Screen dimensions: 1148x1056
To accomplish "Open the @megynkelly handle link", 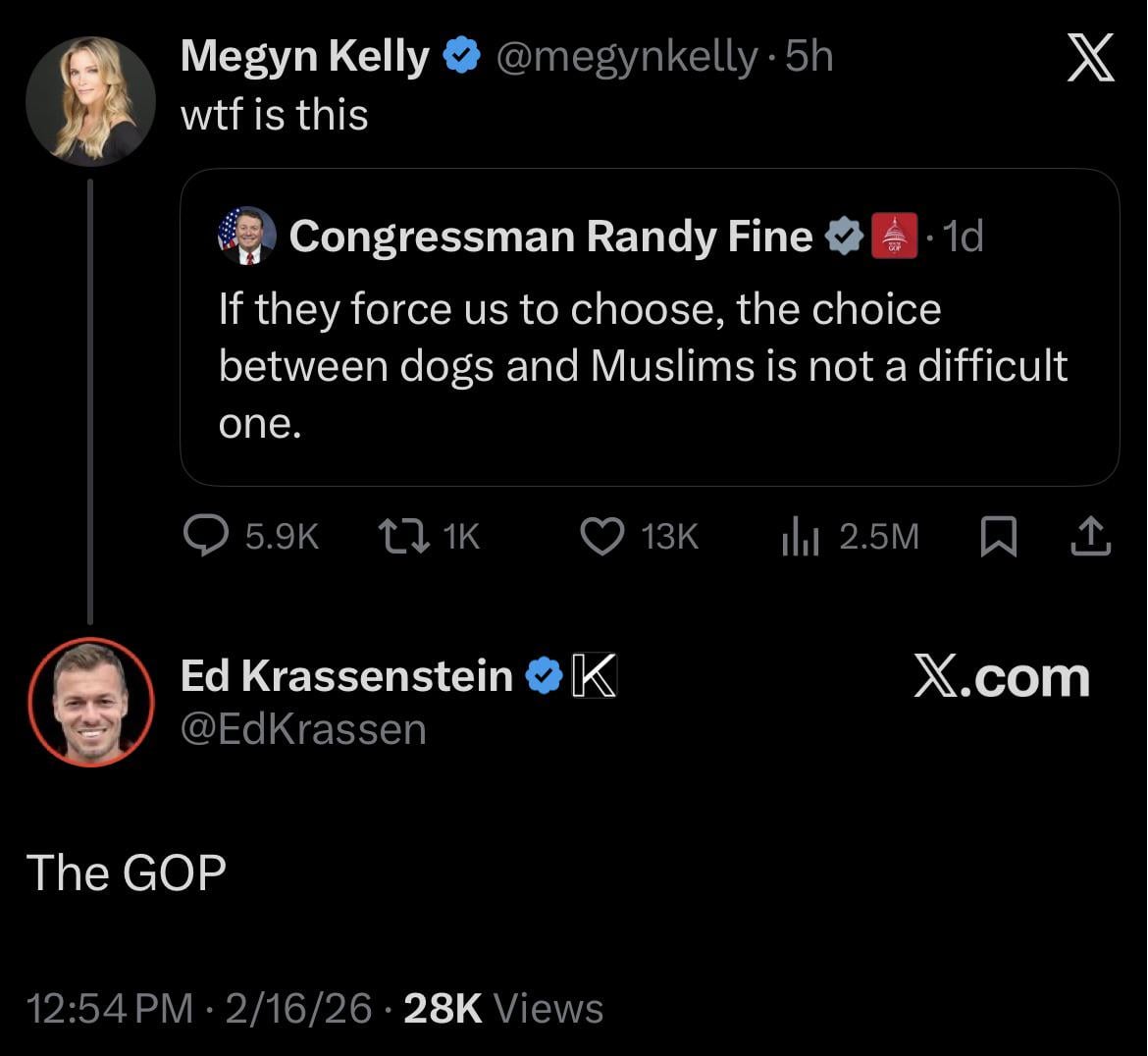I will pos(626,57).
